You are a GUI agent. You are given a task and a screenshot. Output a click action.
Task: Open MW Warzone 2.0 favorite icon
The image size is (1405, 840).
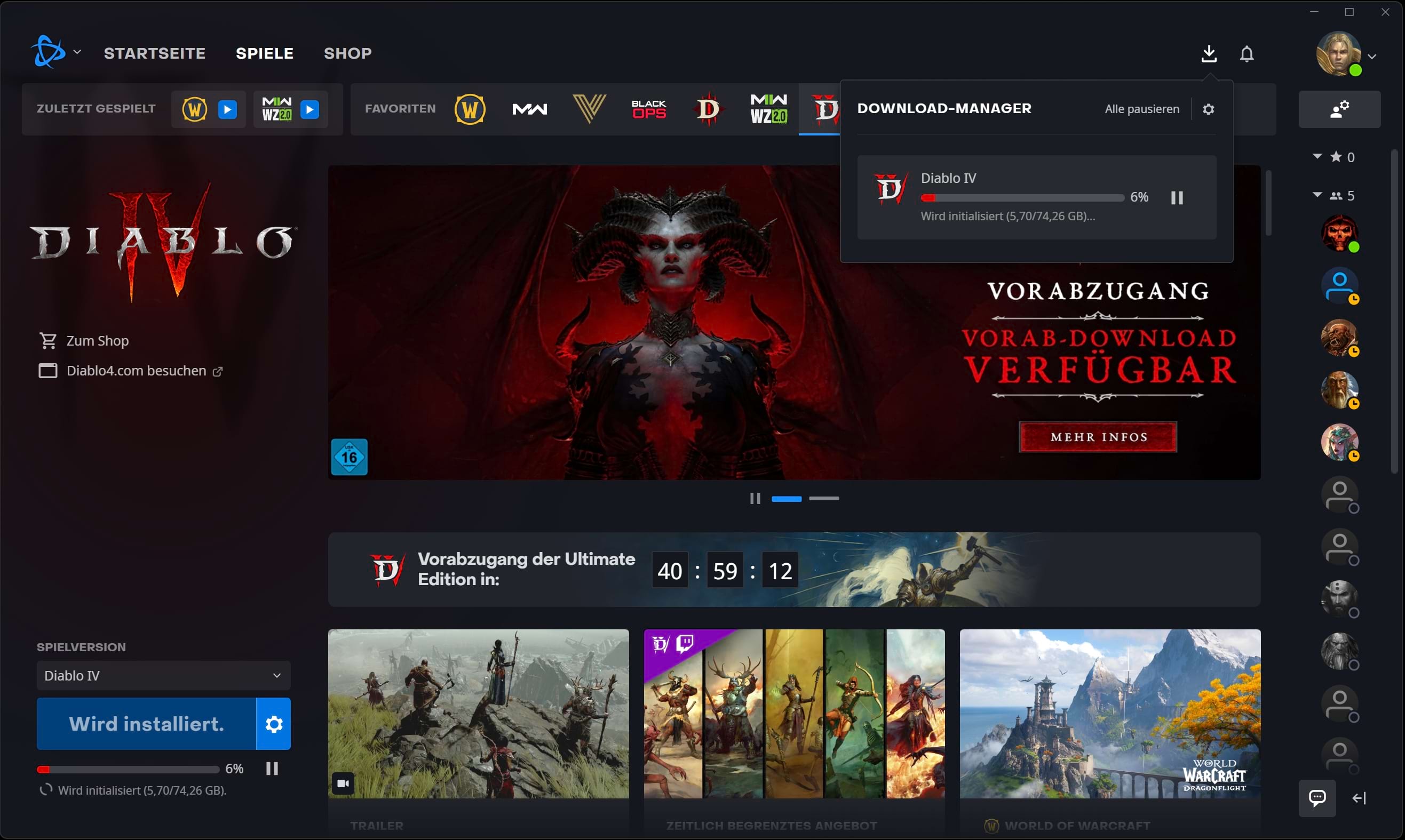point(768,109)
